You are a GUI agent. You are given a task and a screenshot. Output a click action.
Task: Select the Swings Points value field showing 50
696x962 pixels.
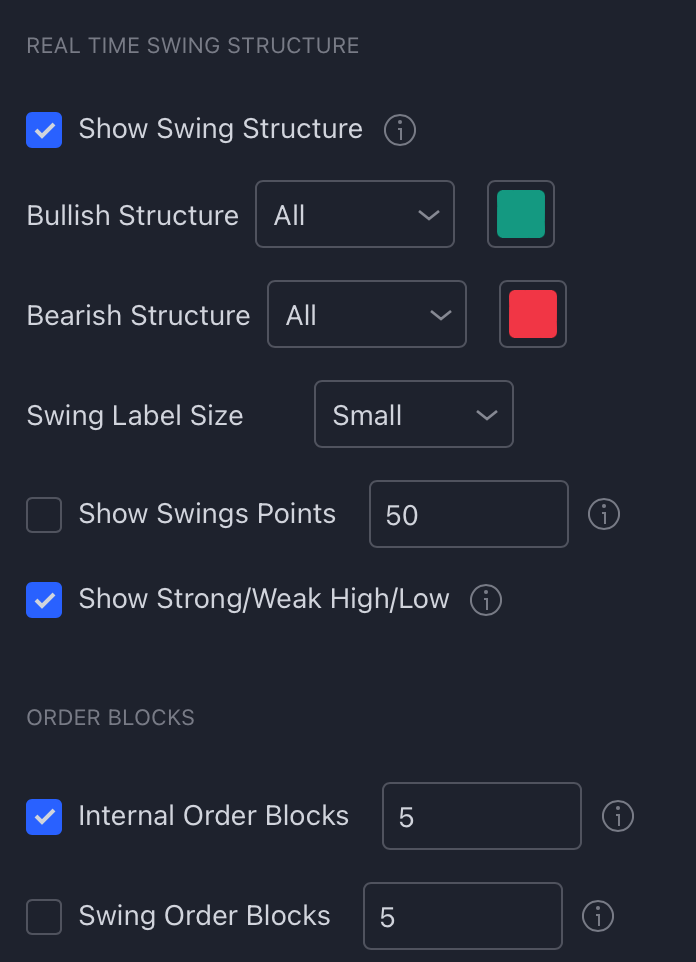coord(468,514)
